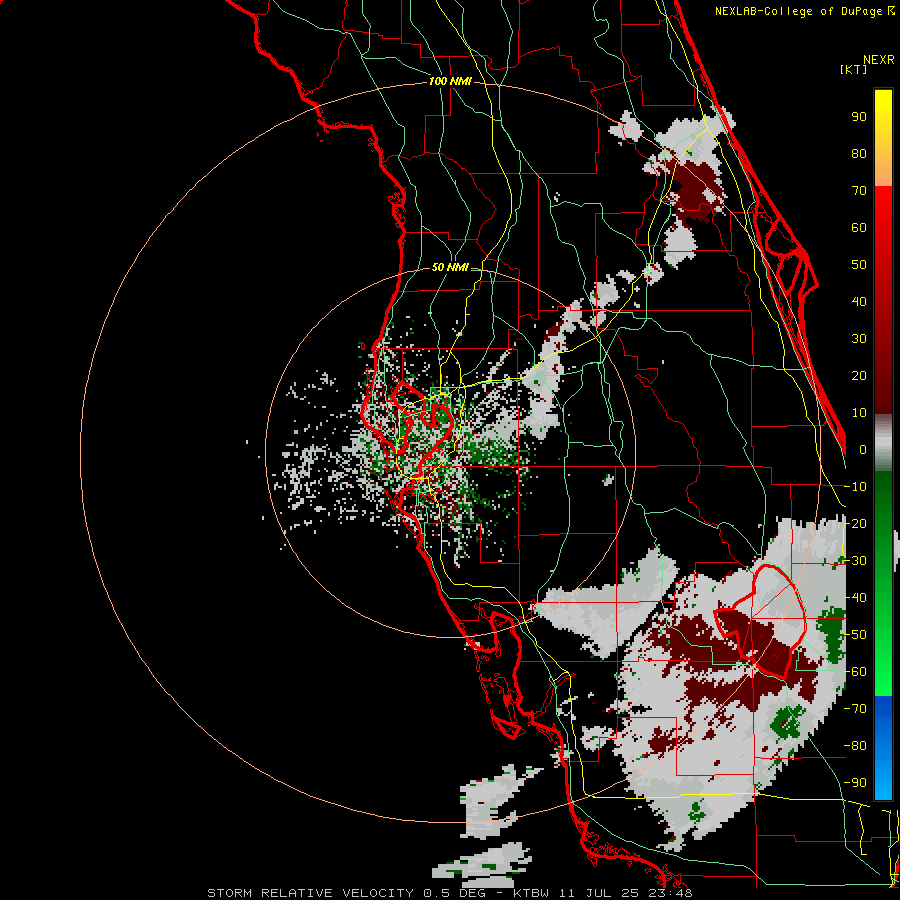This screenshot has height=900, width=900.
Task: Click the 50 NMI range ring label
Action: pos(450,267)
